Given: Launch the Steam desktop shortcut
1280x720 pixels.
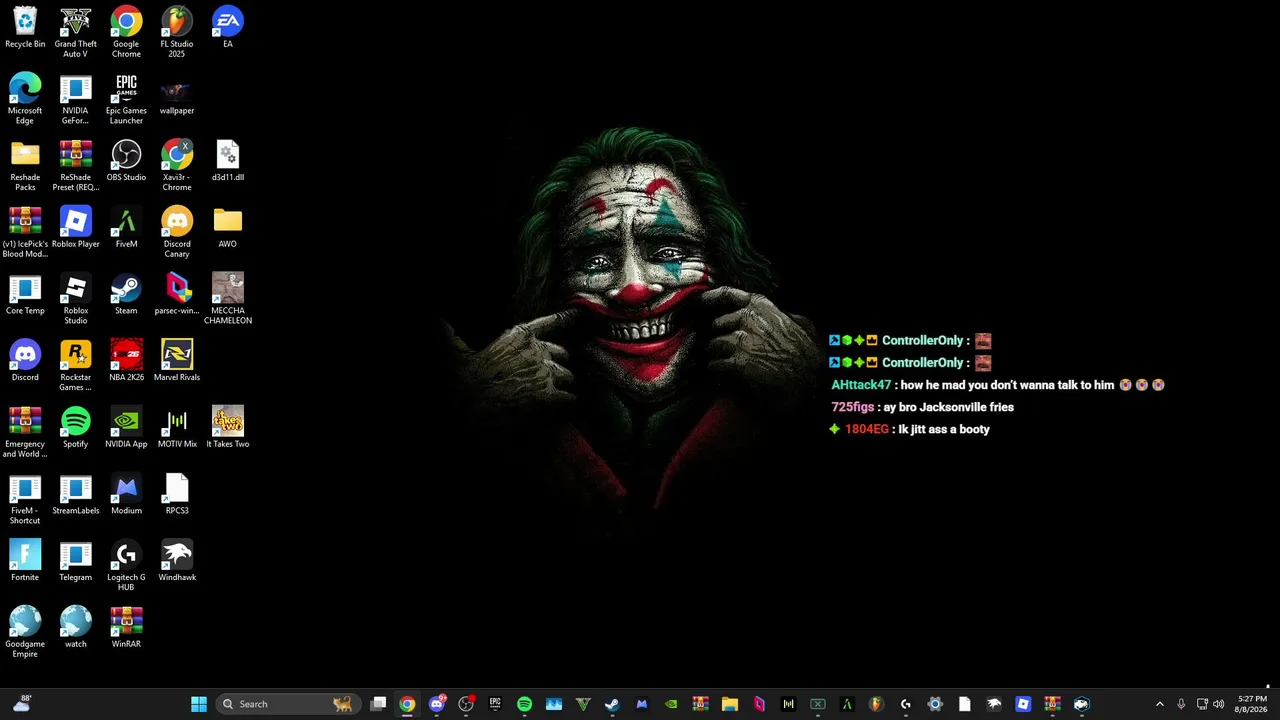Looking at the screenshot, I should 126,295.
